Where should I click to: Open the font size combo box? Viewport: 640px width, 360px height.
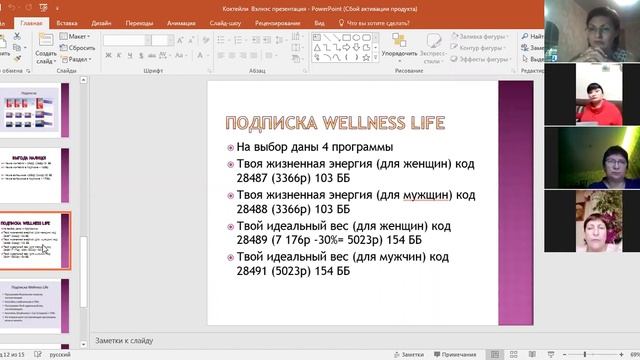[163, 40]
